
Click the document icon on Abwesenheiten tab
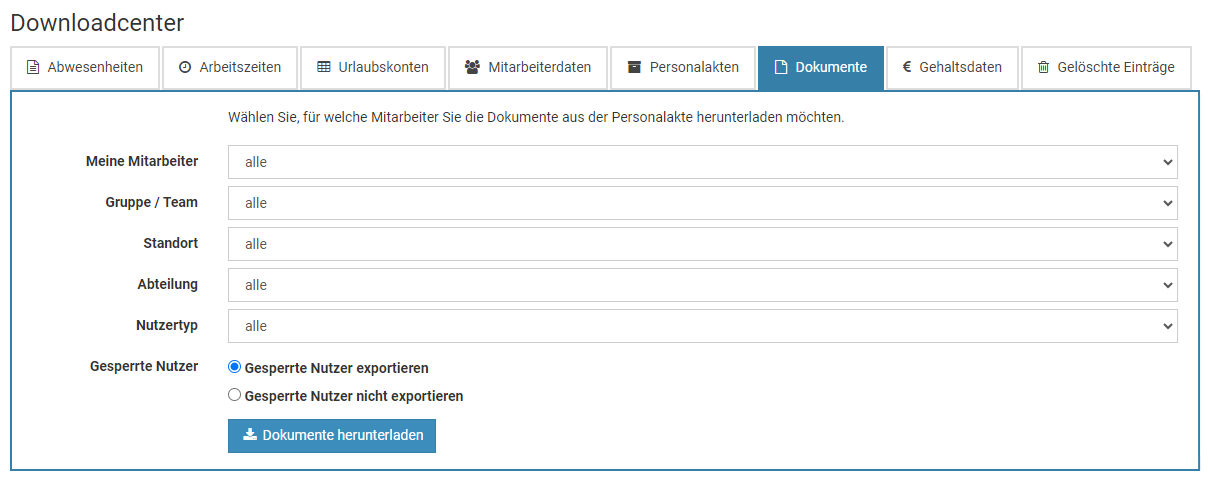coord(33,68)
